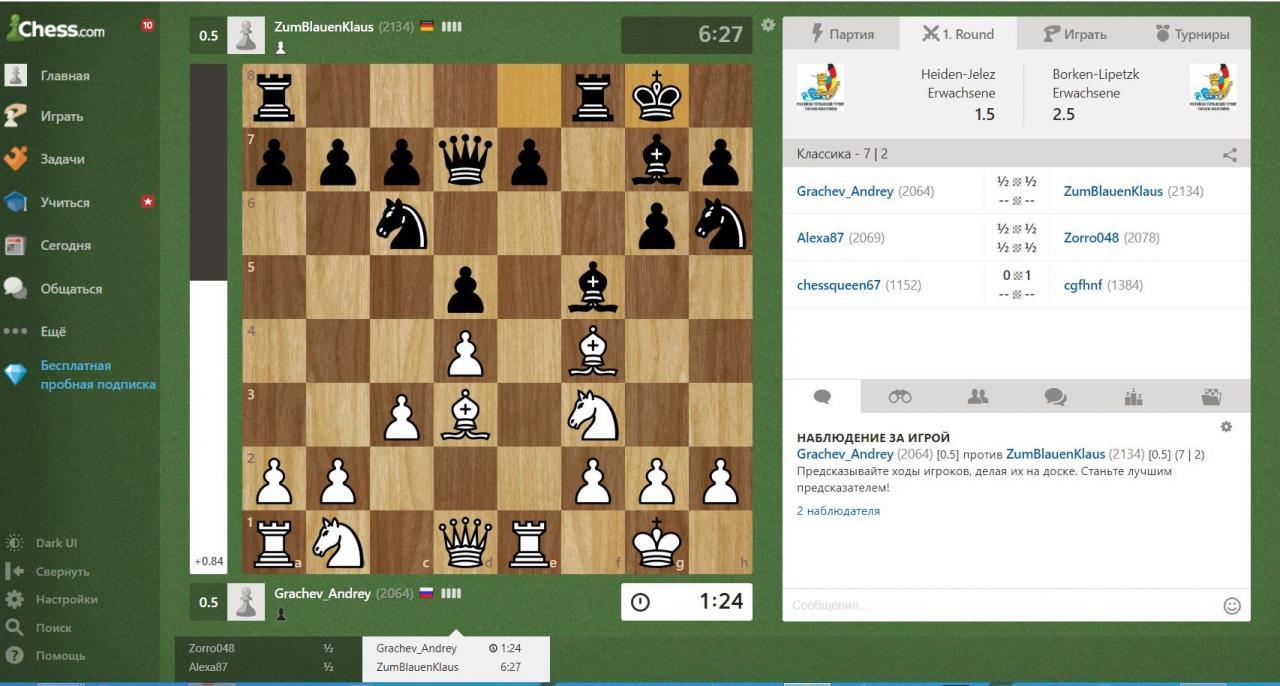The height and width of the screenshot is (686, 1280).
Task: Open Zorro048 profile in match list
Action: (x=1091, y=238)
